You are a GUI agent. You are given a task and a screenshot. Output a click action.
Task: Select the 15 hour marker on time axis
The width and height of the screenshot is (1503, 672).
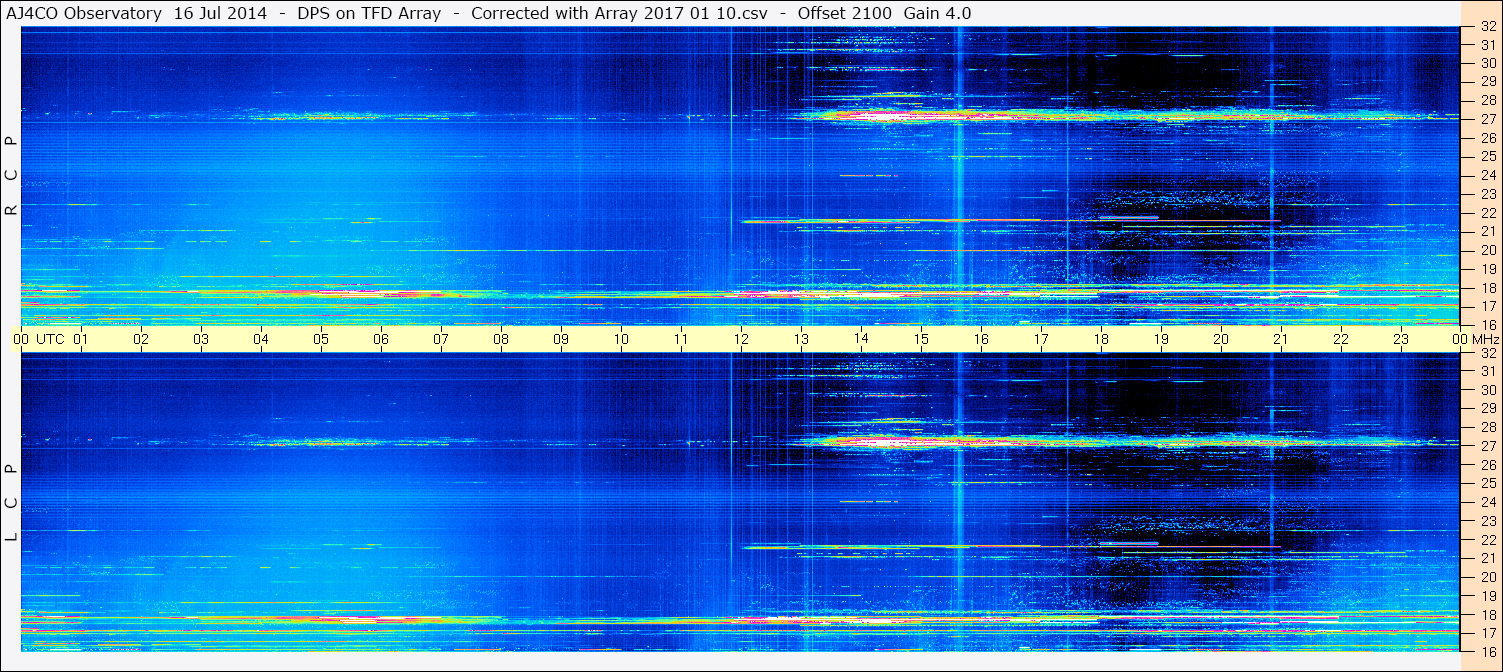pyautogui.click(x=921, y=339)
